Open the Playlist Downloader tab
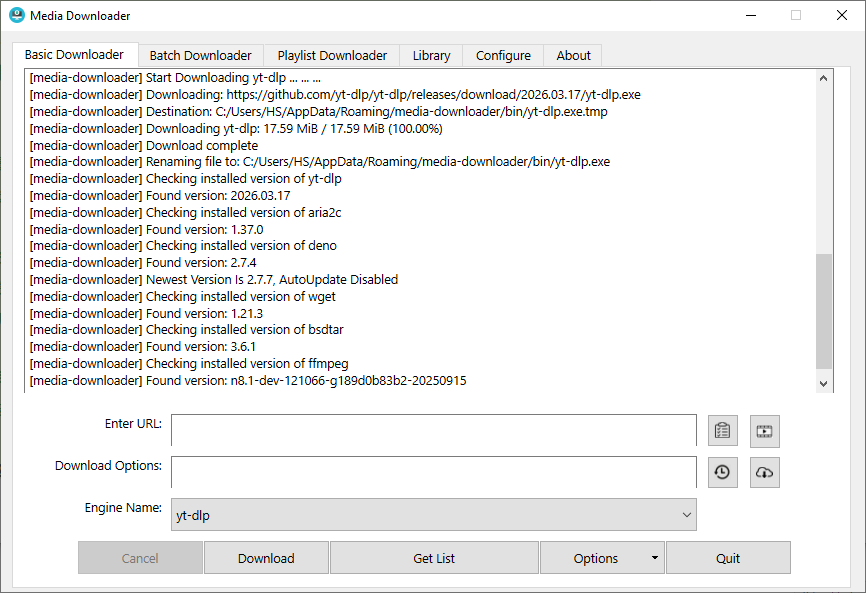This screenshot has width=866, height=593. pos(331,55)
